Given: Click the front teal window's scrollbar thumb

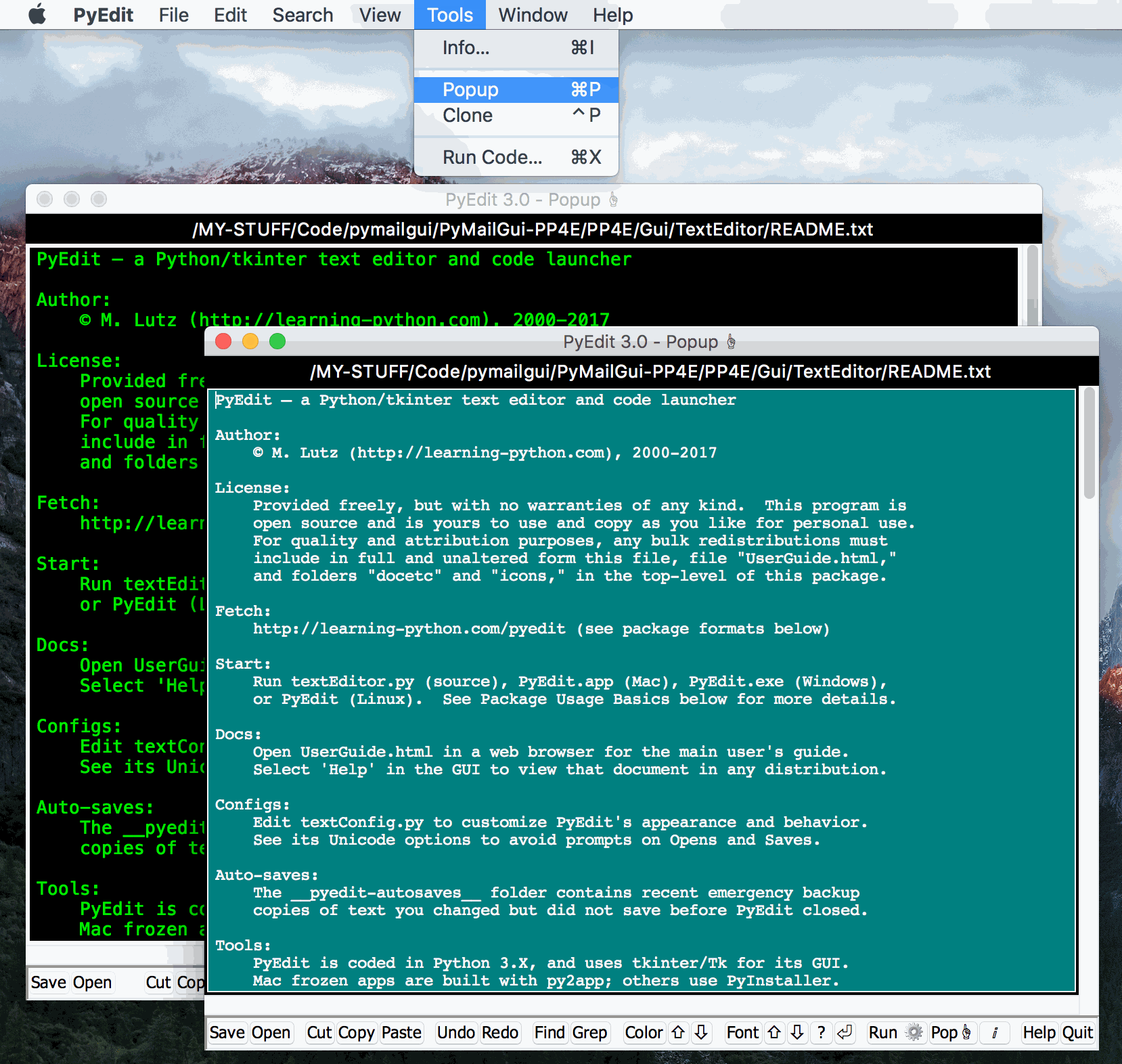Looking at the screenshot, I should 1089,443.
